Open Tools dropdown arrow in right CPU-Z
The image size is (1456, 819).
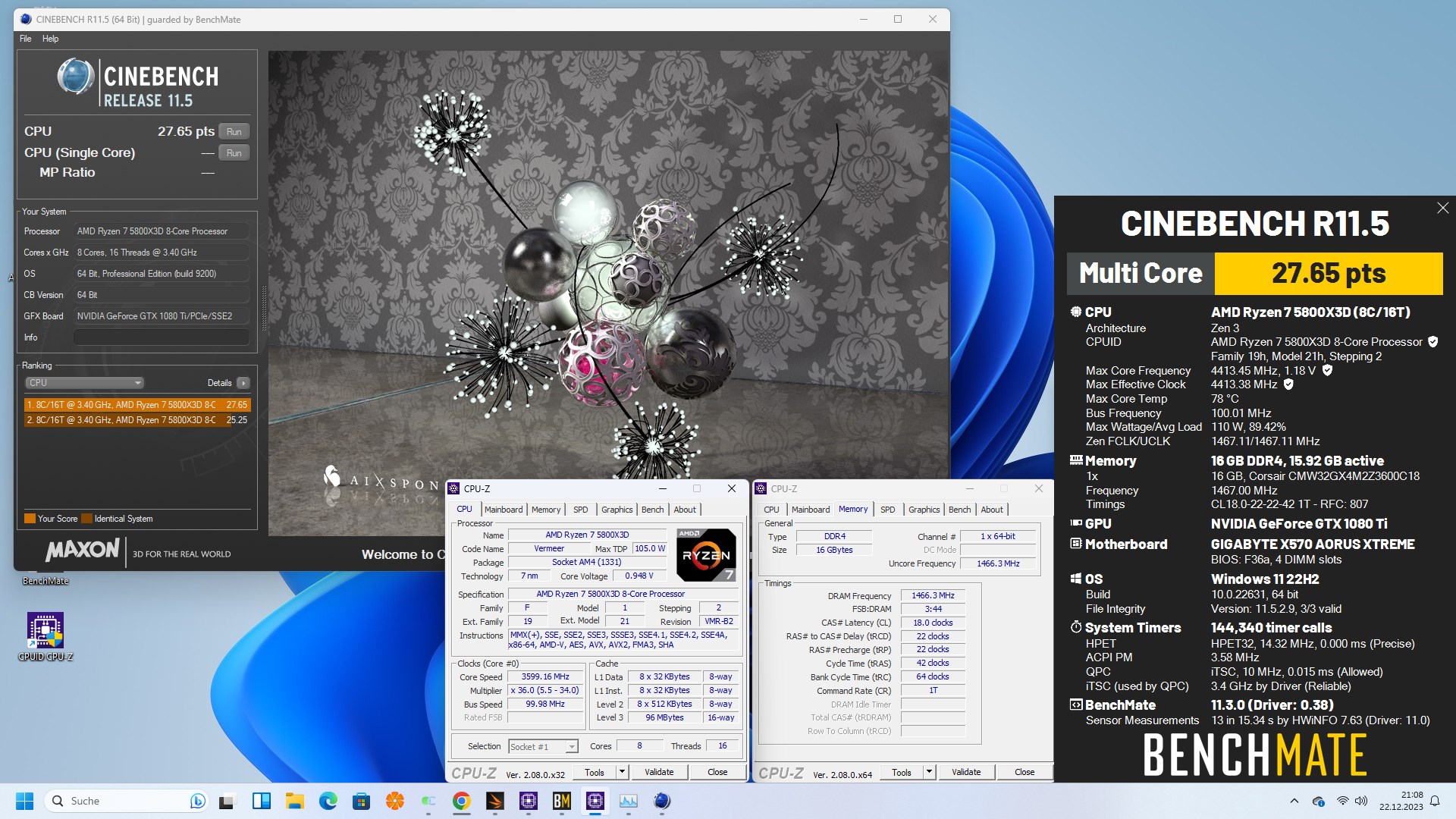pos(929,772)
